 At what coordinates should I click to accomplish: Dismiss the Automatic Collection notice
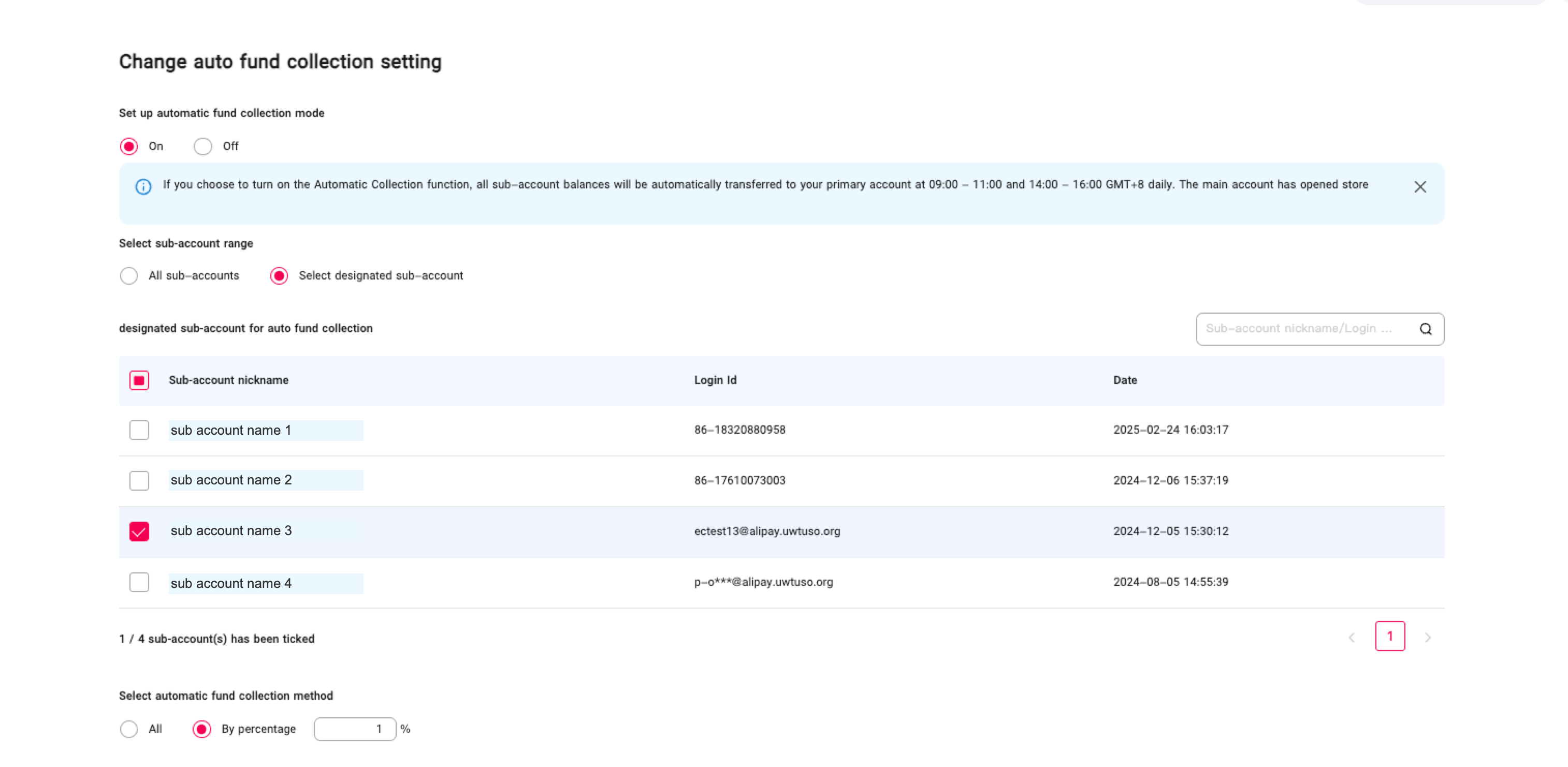1419,187
